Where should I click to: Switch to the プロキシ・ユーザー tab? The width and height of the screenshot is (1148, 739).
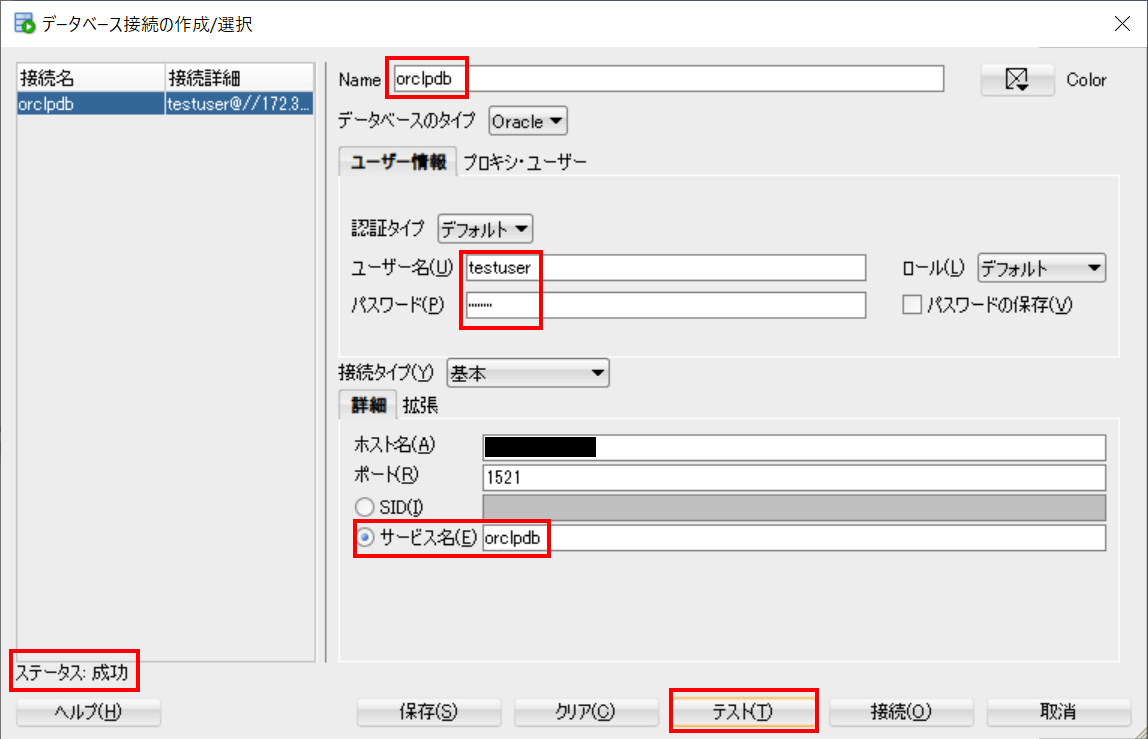point(525,162)
